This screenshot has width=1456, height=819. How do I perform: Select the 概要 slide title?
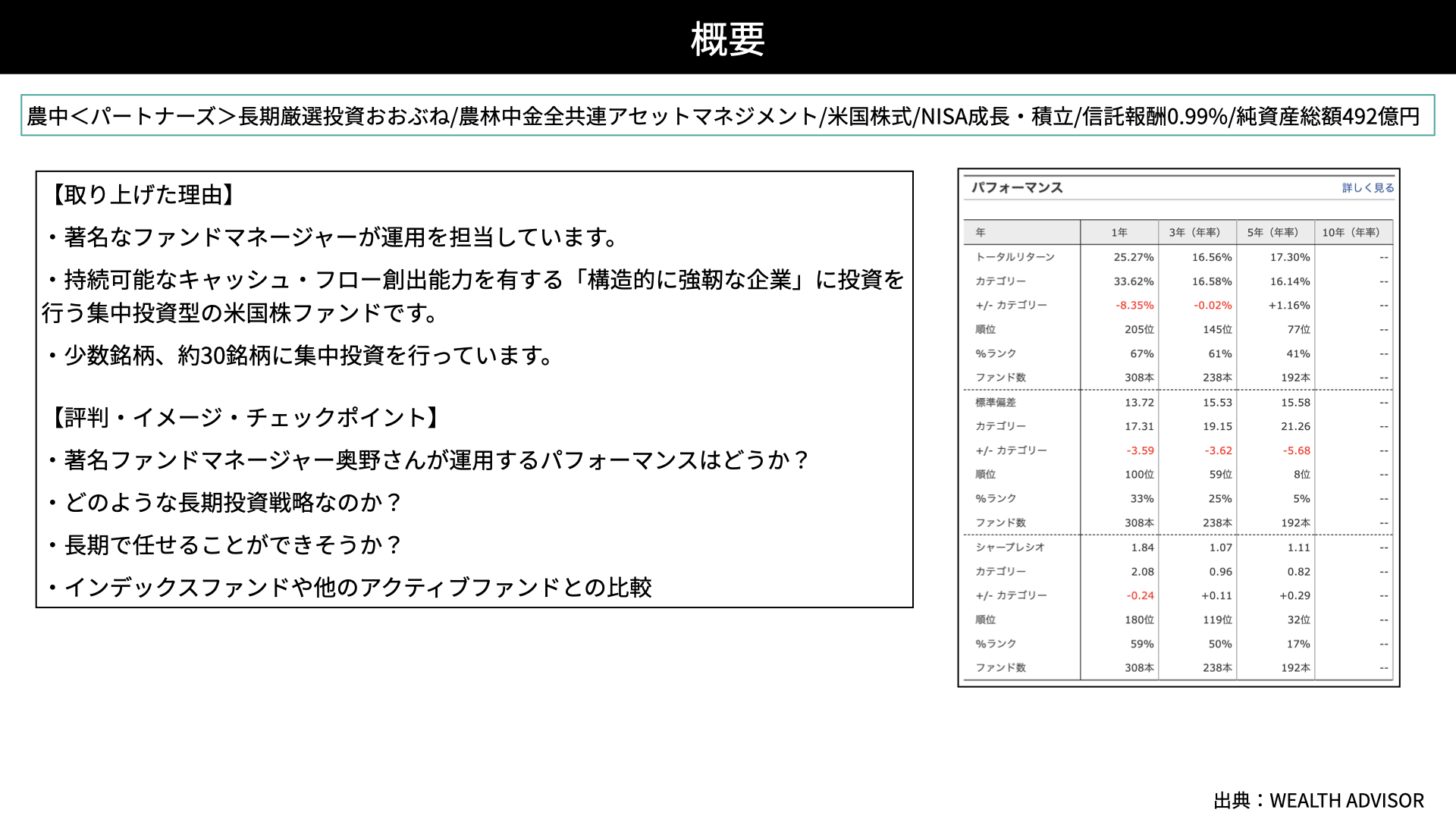click(727, 39)
